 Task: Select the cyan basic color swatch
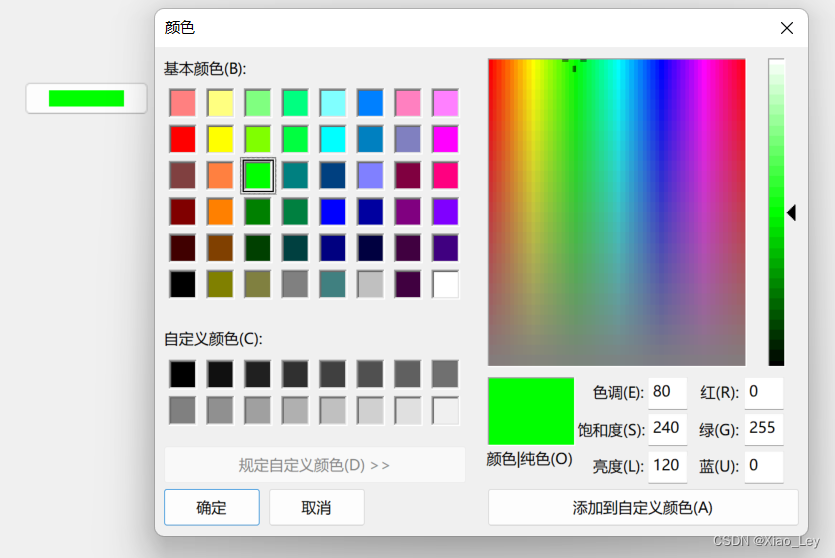[x=333, y=139]
